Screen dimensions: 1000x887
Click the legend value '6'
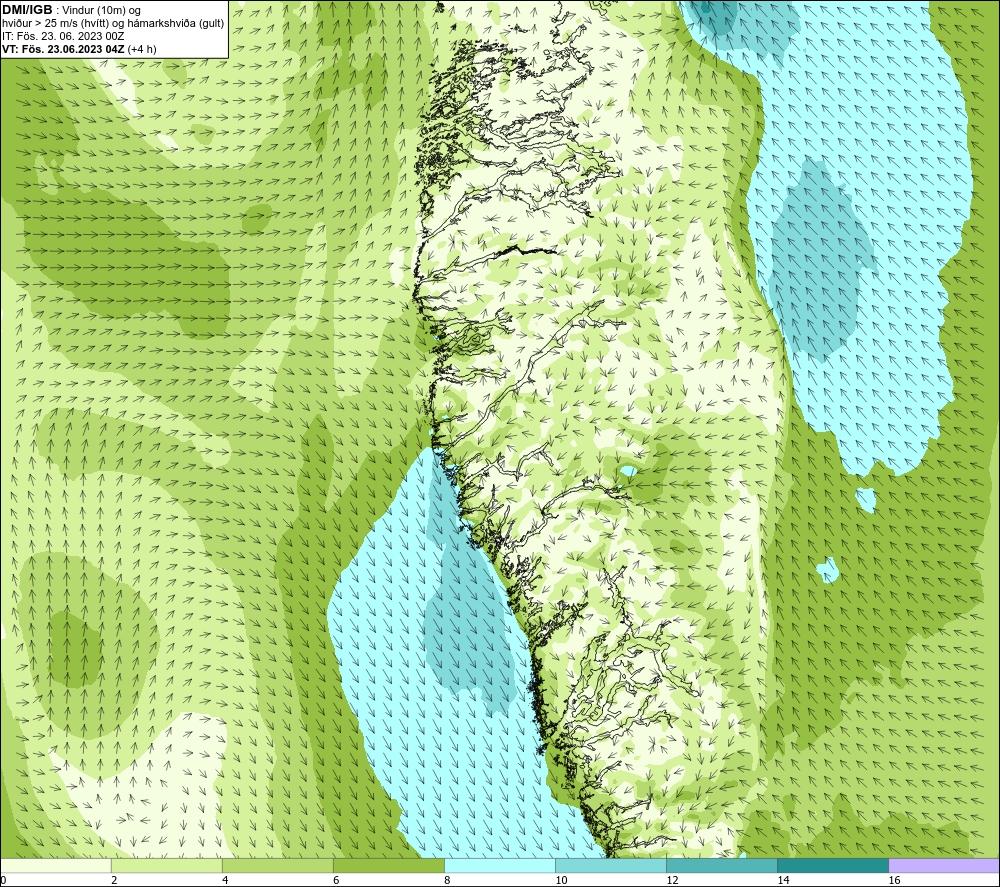tap(336, 880)
